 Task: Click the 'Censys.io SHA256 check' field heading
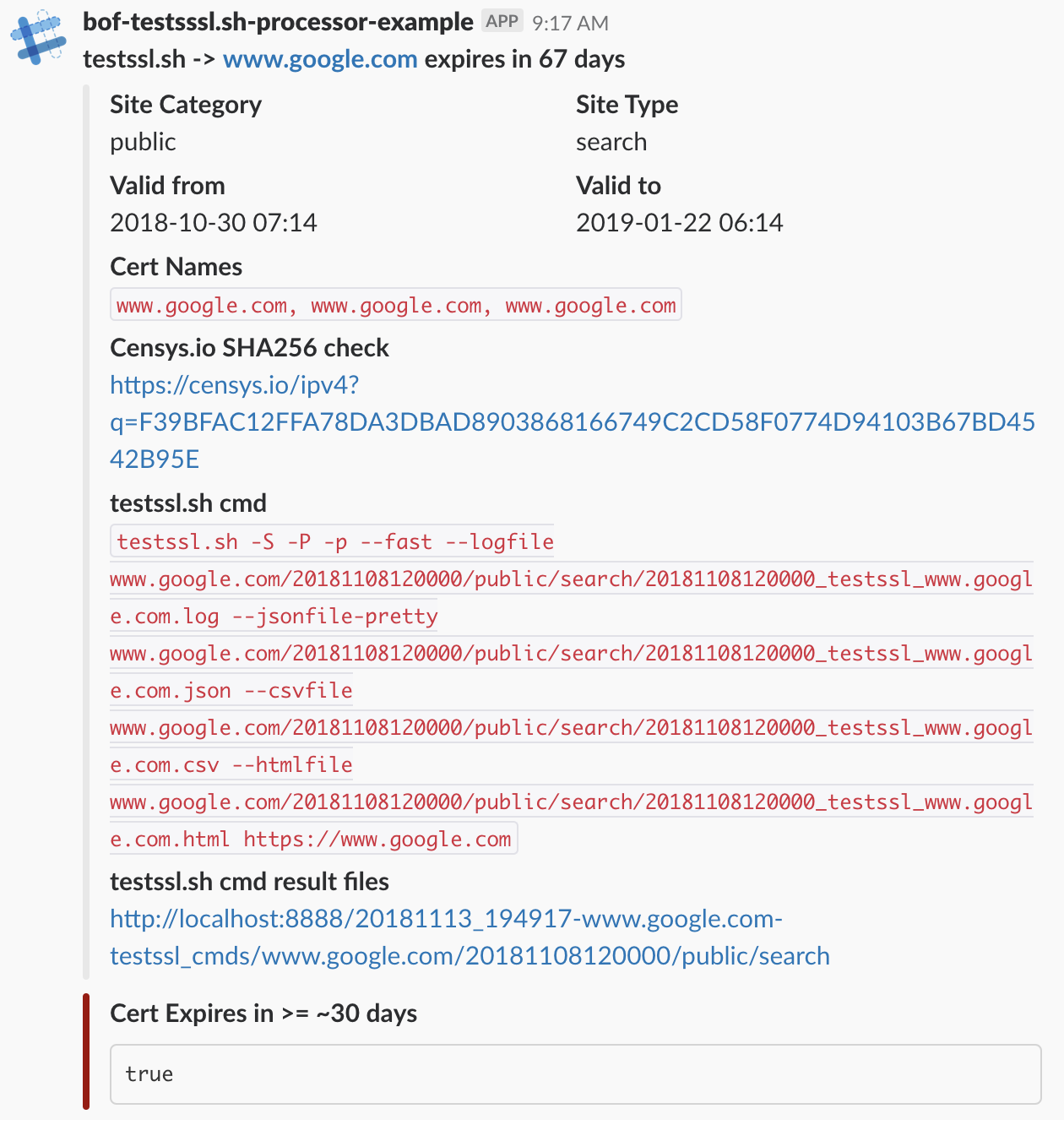(249, 348)
